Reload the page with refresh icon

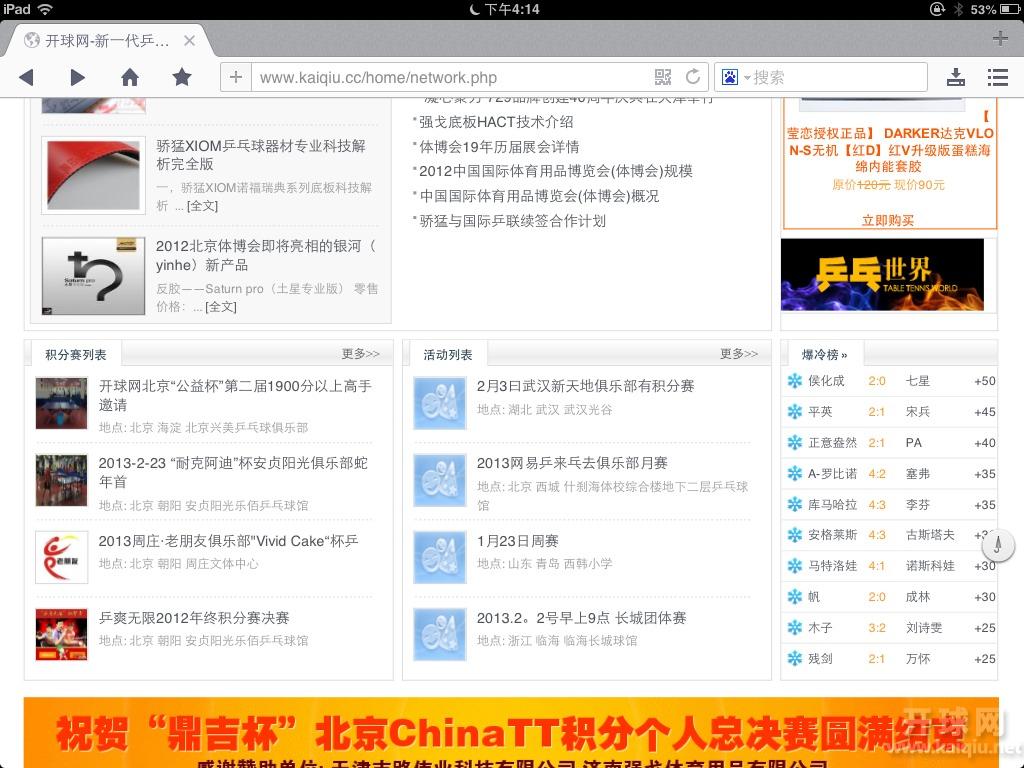click(x=692, y=77)
